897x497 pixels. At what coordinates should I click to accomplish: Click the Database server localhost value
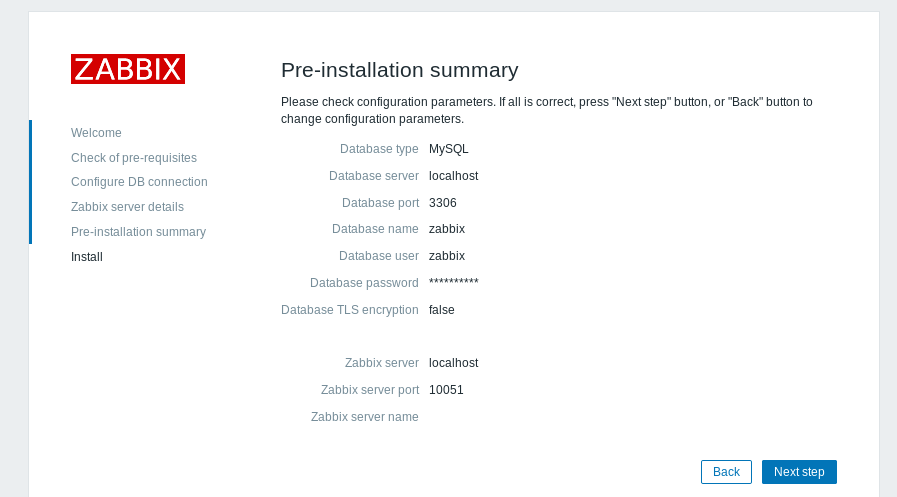pos(454,176)
